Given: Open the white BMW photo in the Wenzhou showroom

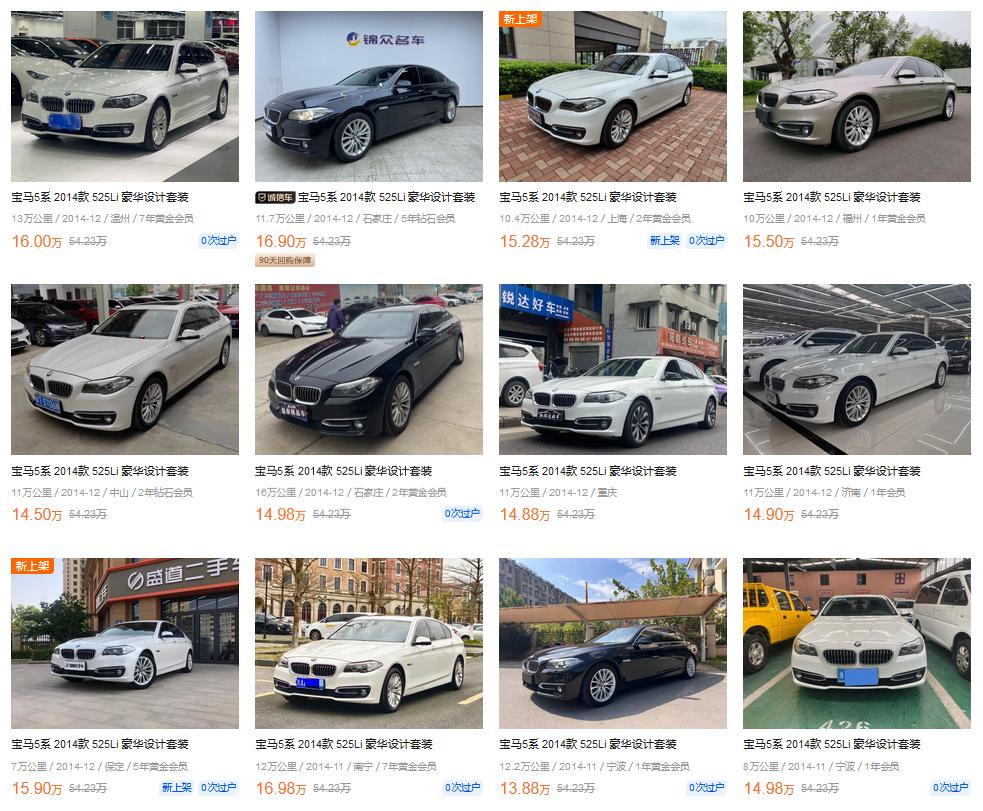Looking at the screenshot, I should click(125, 97).
